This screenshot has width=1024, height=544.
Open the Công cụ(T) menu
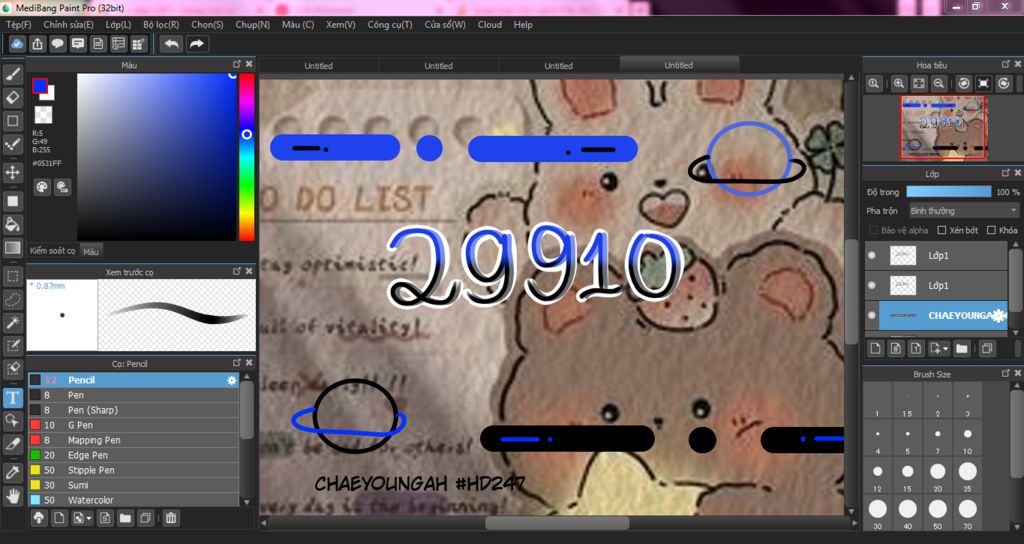point(390,25)
